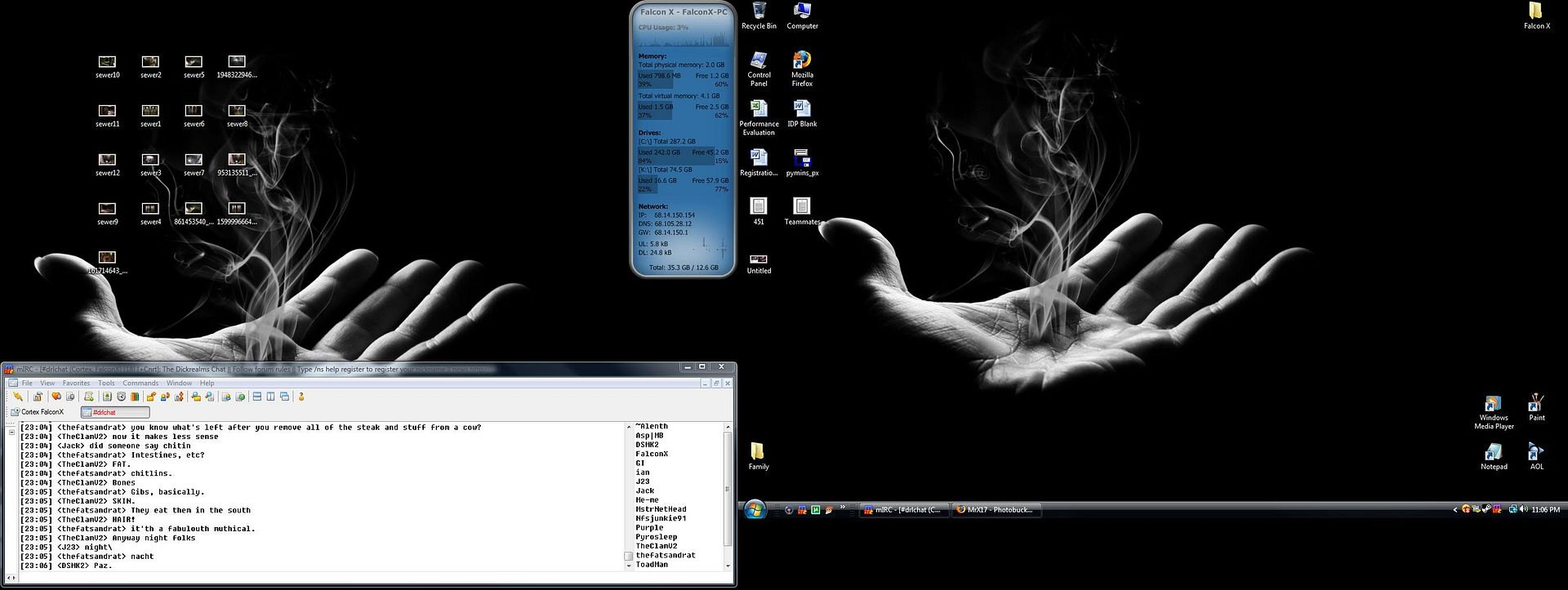
Task: Cascade mIRC windows toolbar icon
Action: click(285, 397)
